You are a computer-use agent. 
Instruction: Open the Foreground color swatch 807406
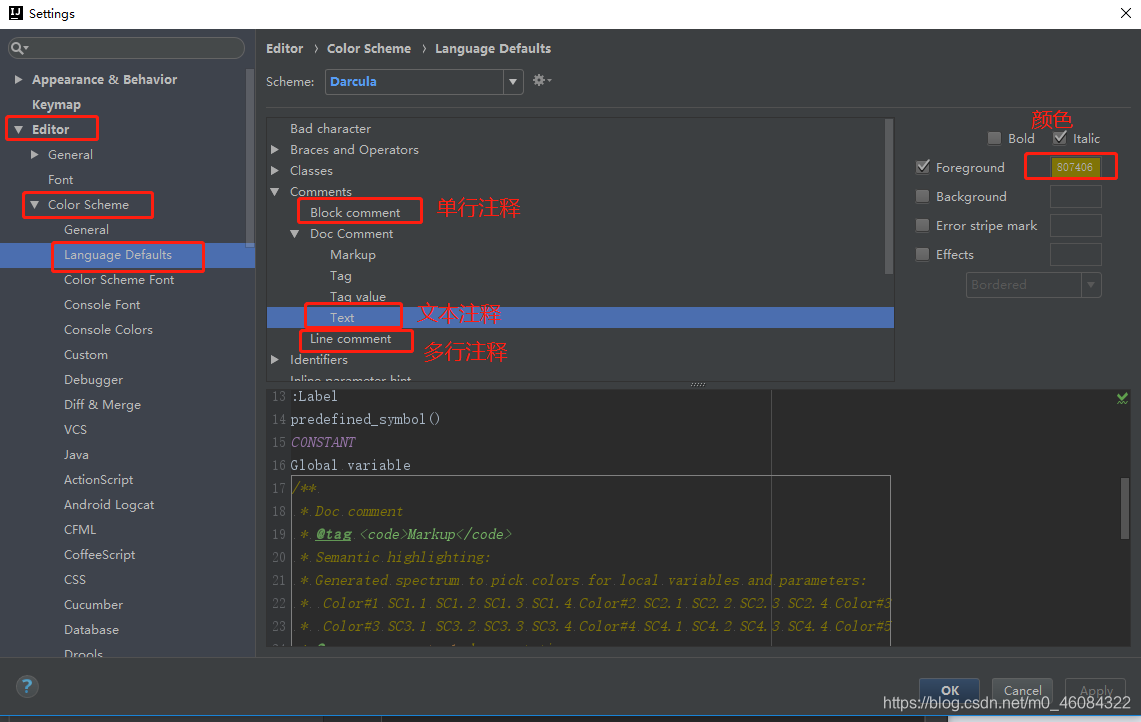(1075, 167)
